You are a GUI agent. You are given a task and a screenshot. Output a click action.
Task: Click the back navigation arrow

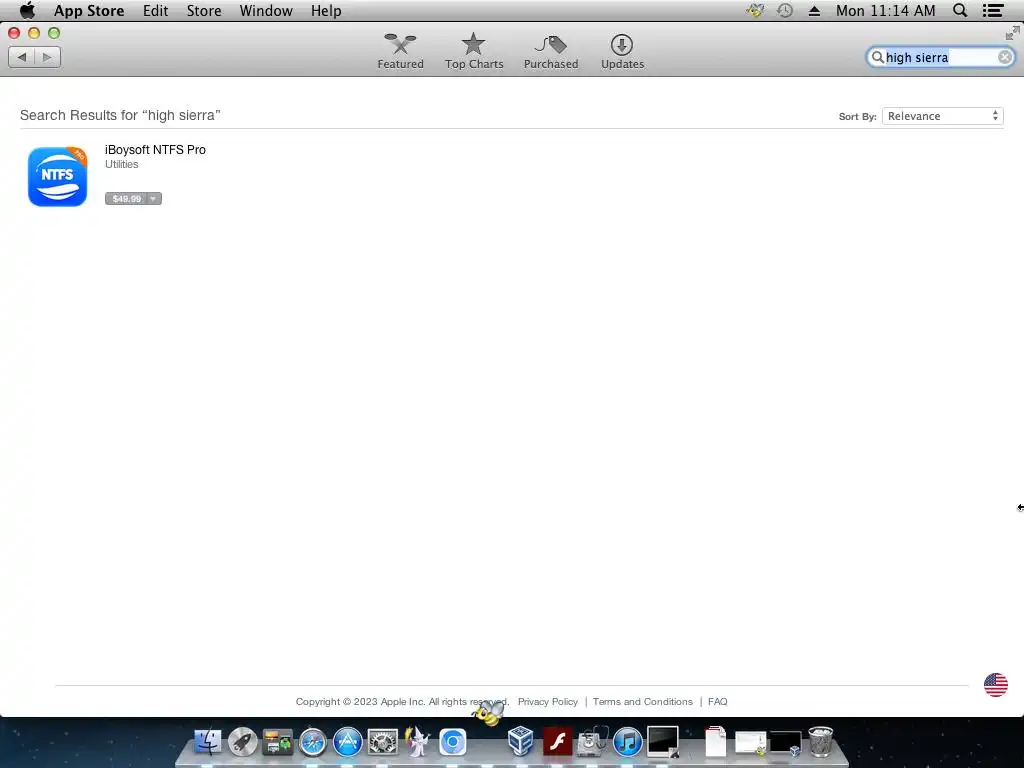[22, 57]
